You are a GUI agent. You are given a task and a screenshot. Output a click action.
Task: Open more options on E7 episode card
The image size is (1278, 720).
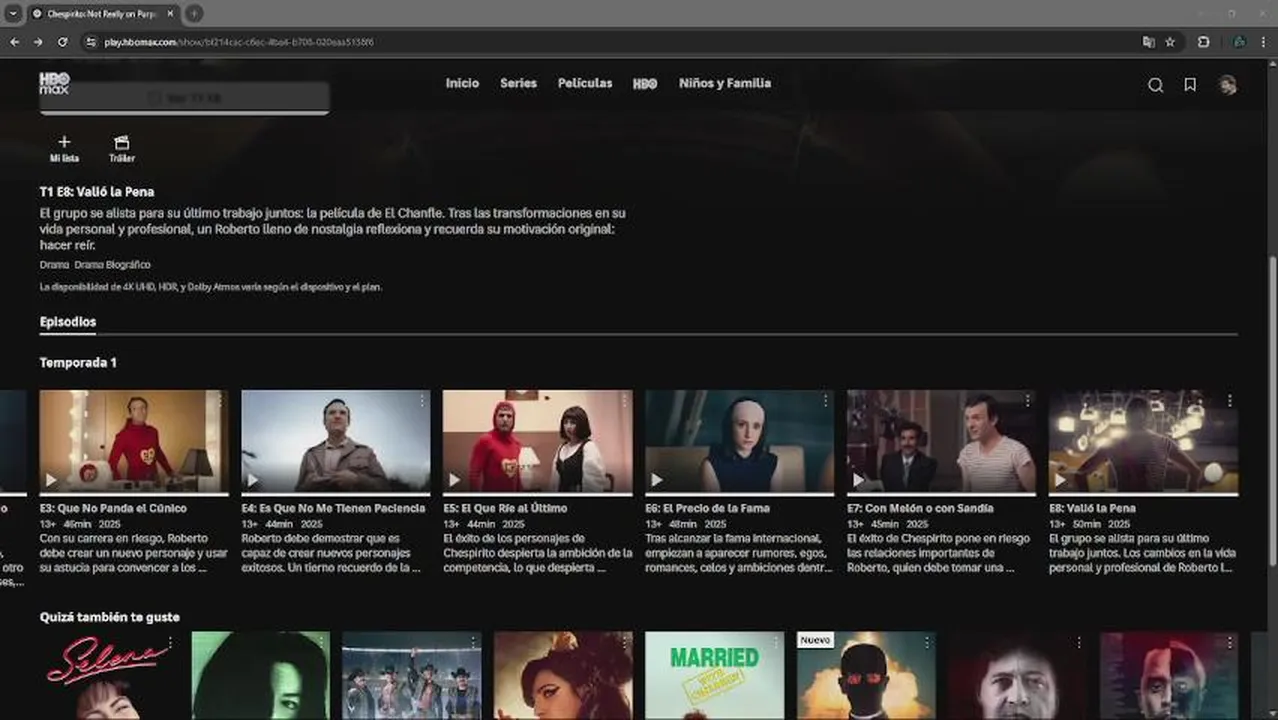(x=1028, y=401)
